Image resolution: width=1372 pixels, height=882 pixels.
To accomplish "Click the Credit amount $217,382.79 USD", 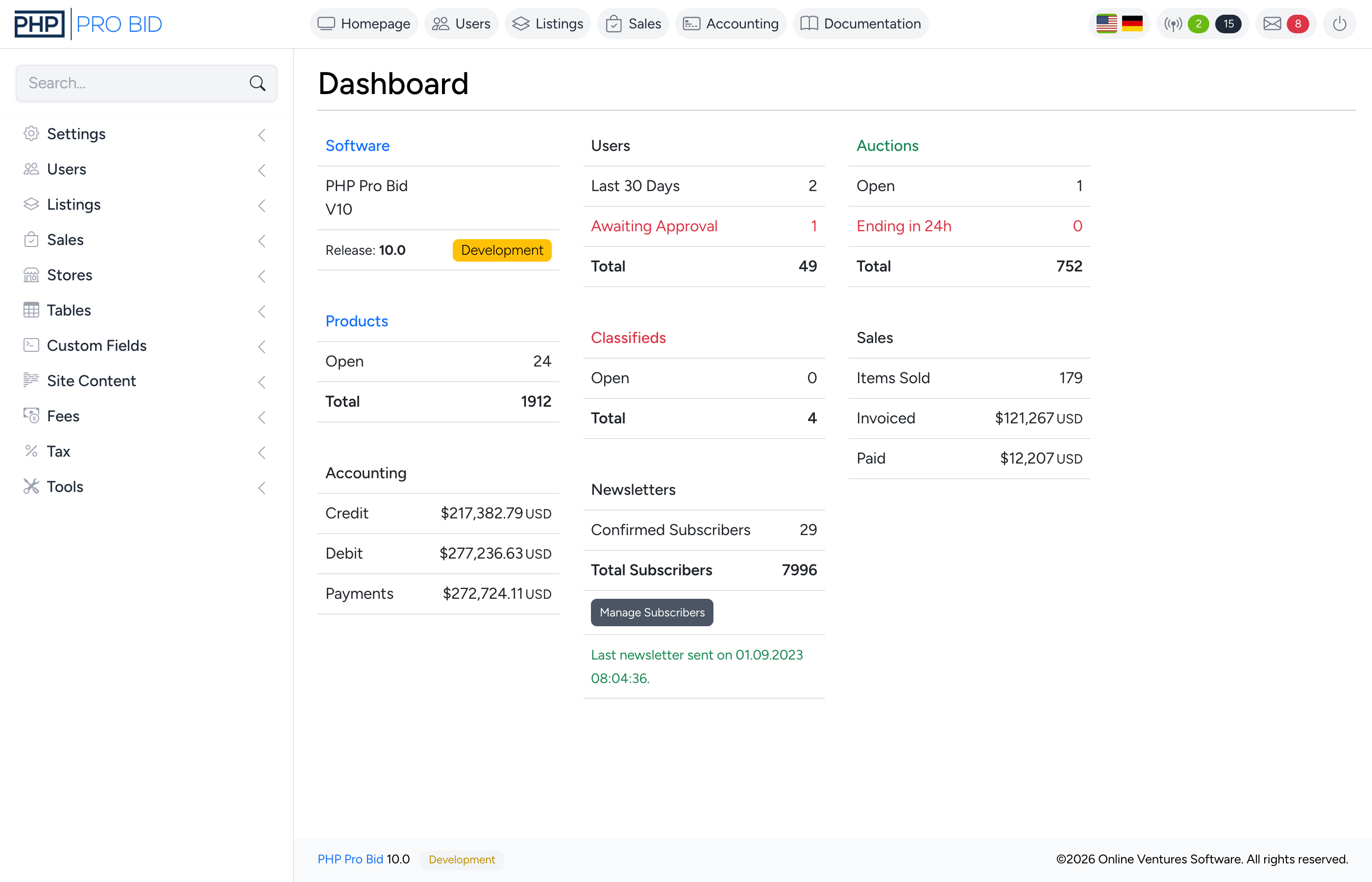I will point(495,513).
